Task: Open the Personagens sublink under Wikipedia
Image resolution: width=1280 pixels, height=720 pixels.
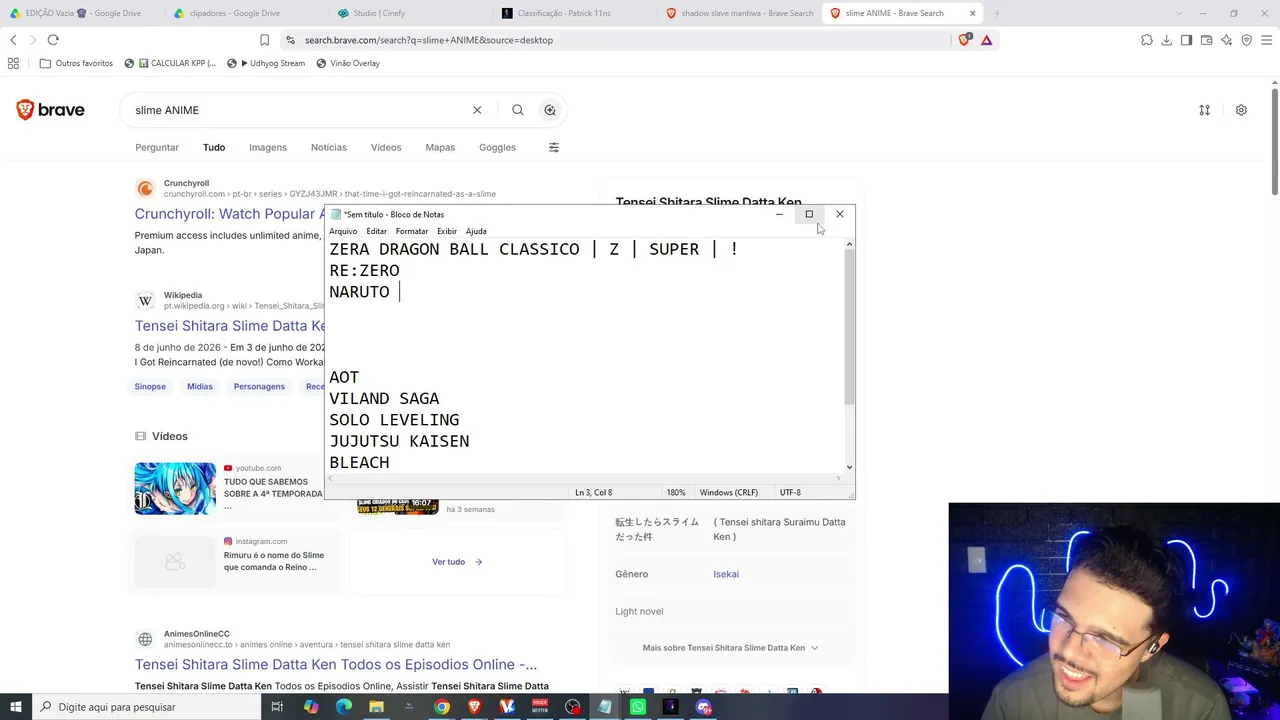Action: coord(259,386)
